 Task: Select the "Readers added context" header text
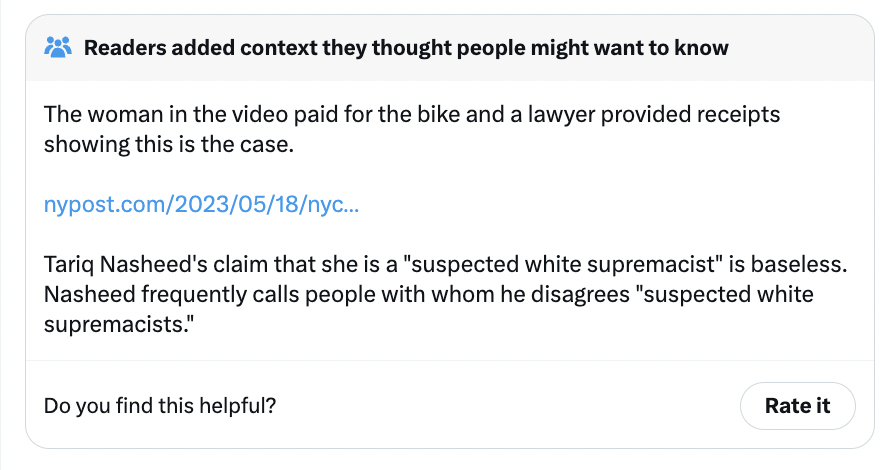[x=406, y=48]
